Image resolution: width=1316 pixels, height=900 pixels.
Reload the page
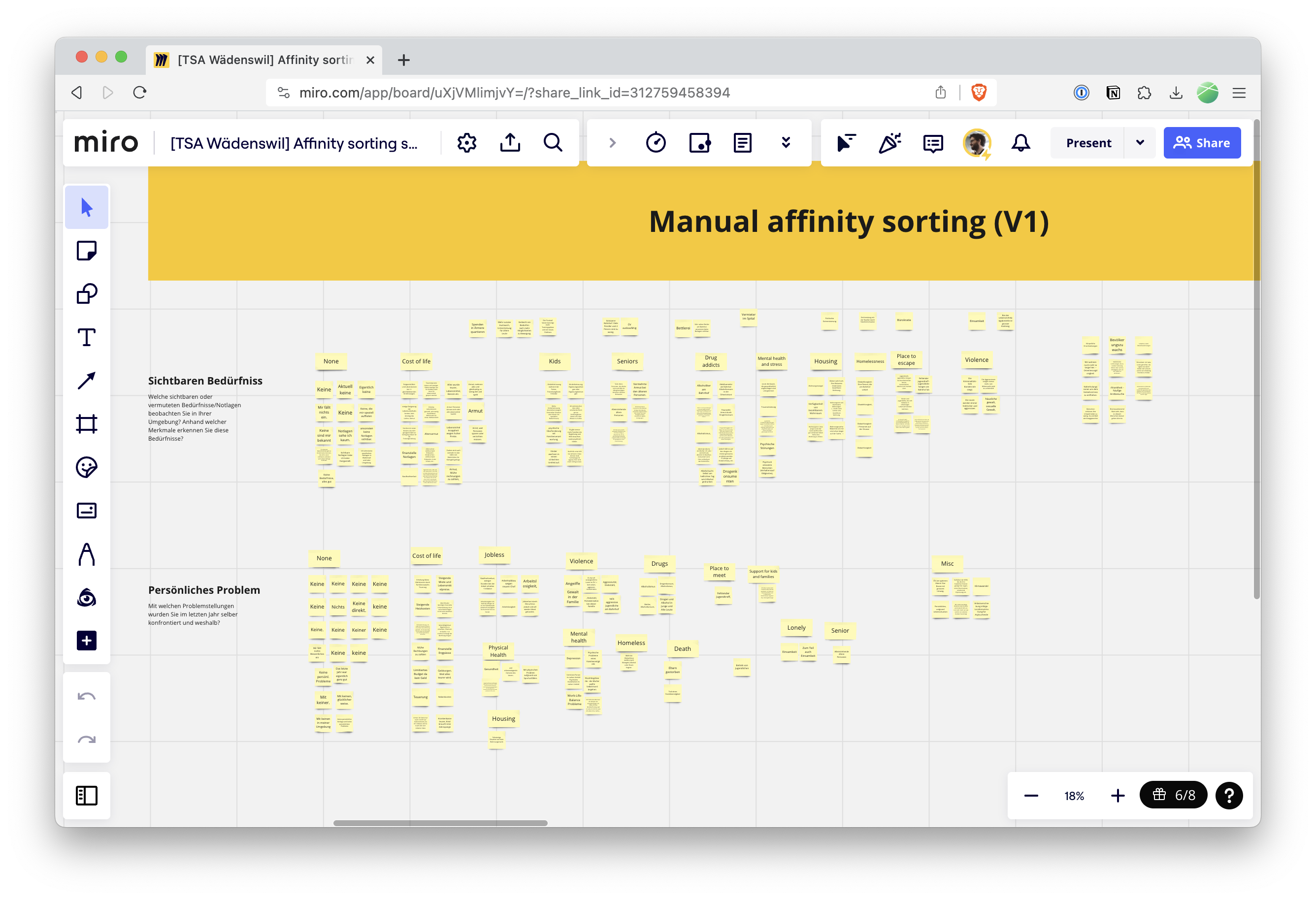click(139, 92)
